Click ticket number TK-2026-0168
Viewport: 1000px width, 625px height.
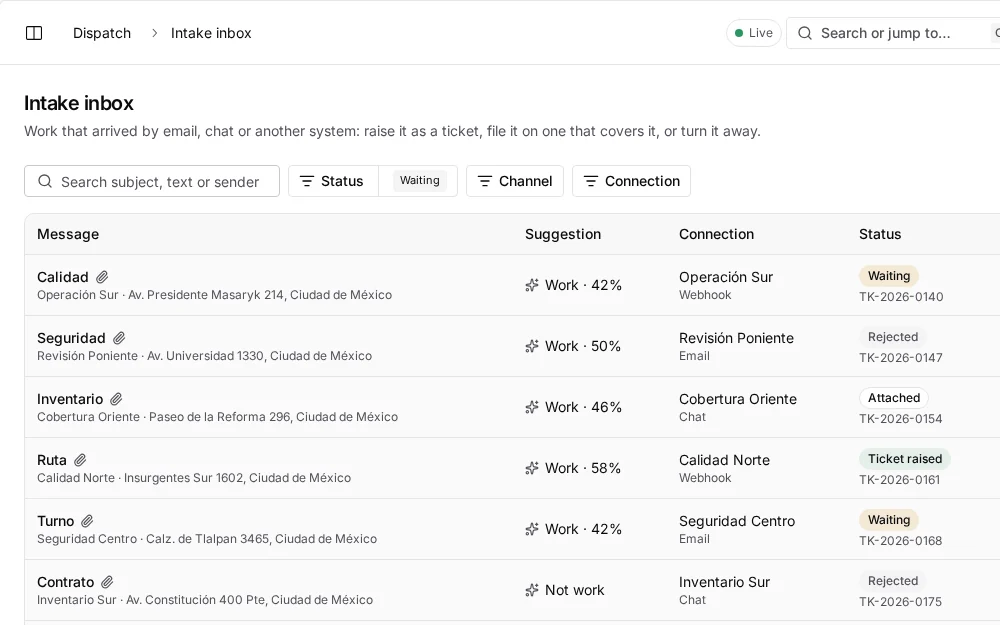pos(901,541)
